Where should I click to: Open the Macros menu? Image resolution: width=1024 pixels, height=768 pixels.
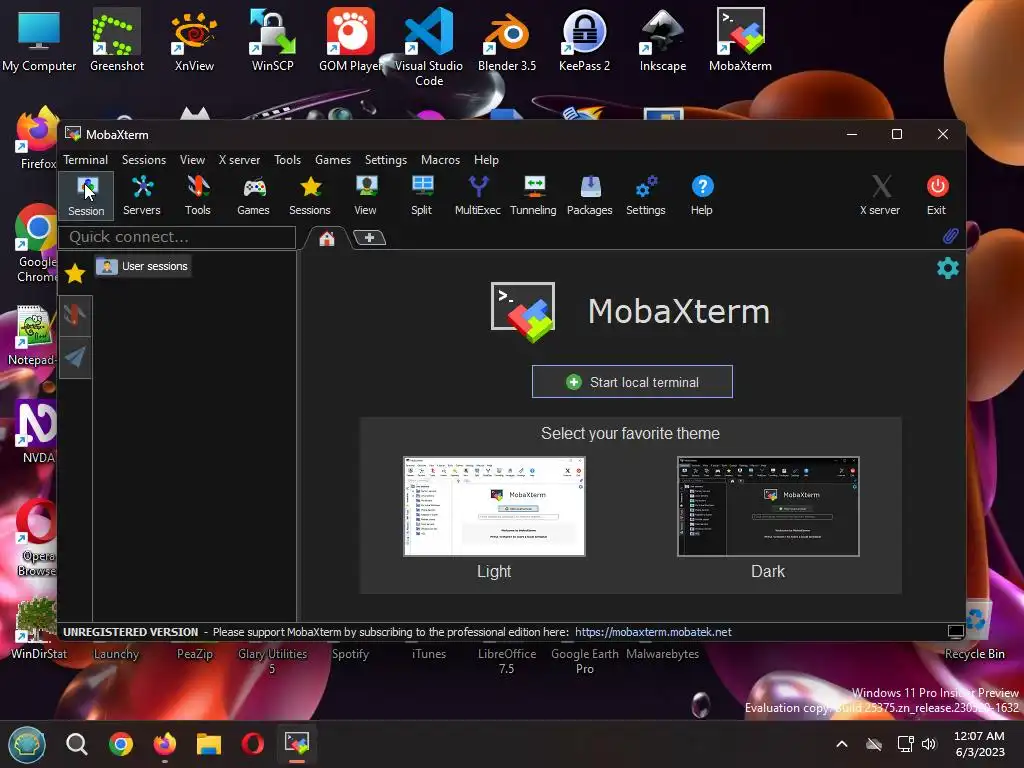(x=440, y=160)
